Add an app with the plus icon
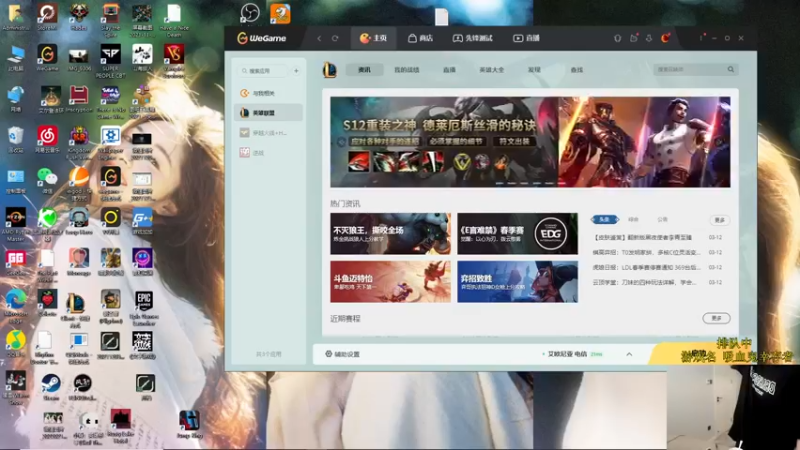Viewport: 800px width, 450px height. [x=296, y=71]
